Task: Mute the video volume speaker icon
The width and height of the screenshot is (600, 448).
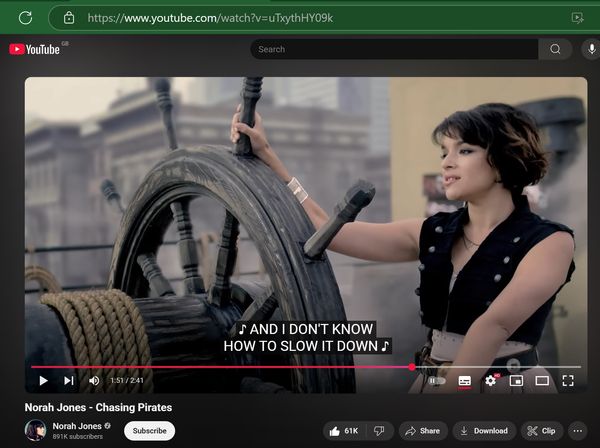Action: pyautogui.click(x=94, y=380)
